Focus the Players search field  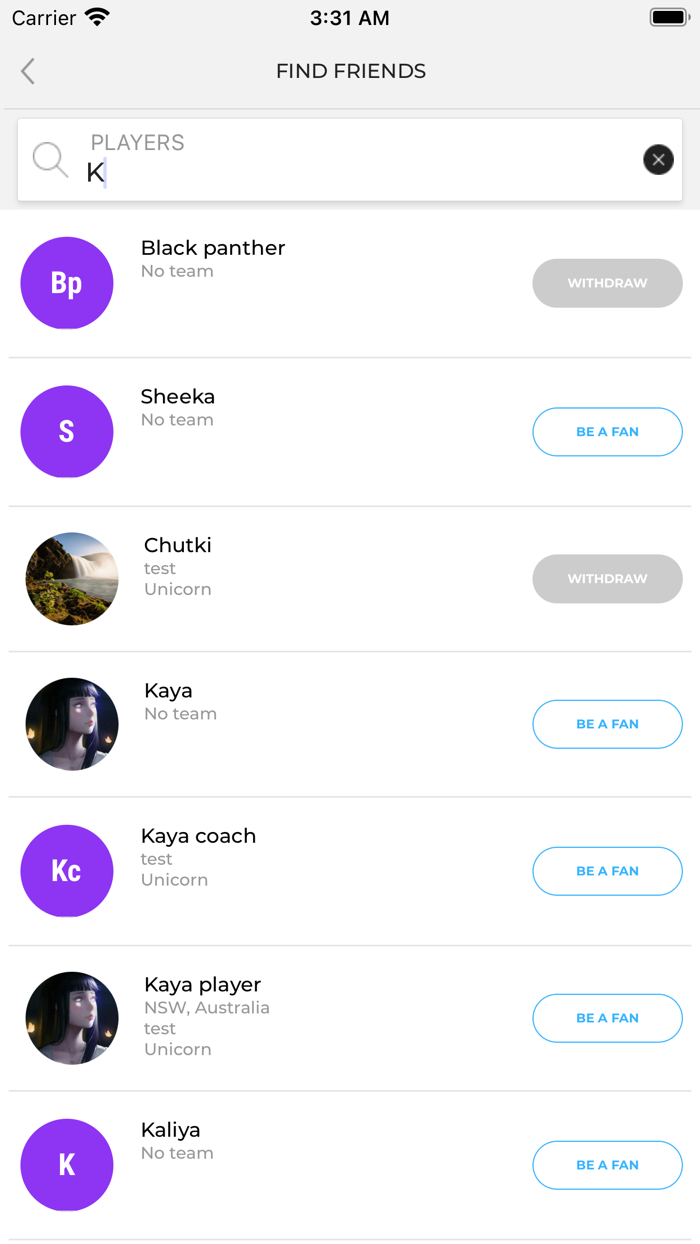[350, 172]
